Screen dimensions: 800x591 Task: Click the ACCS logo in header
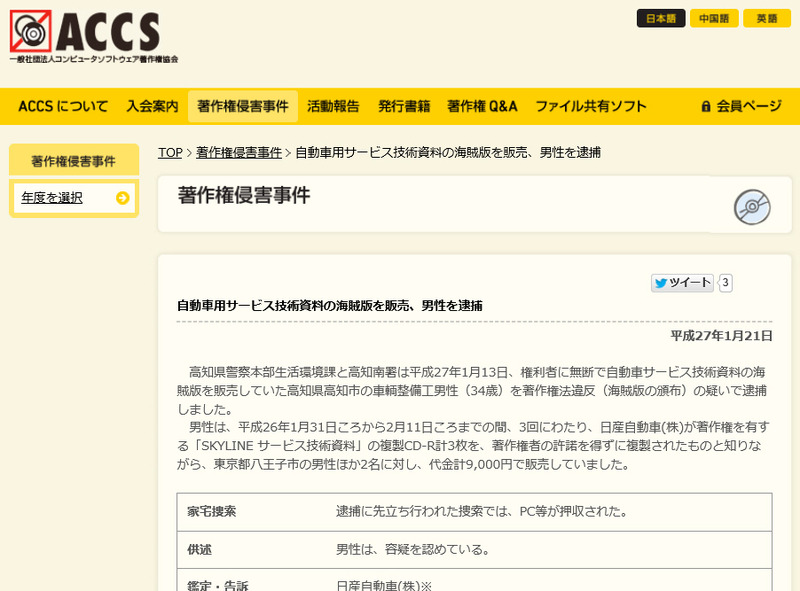click(94, 37)
